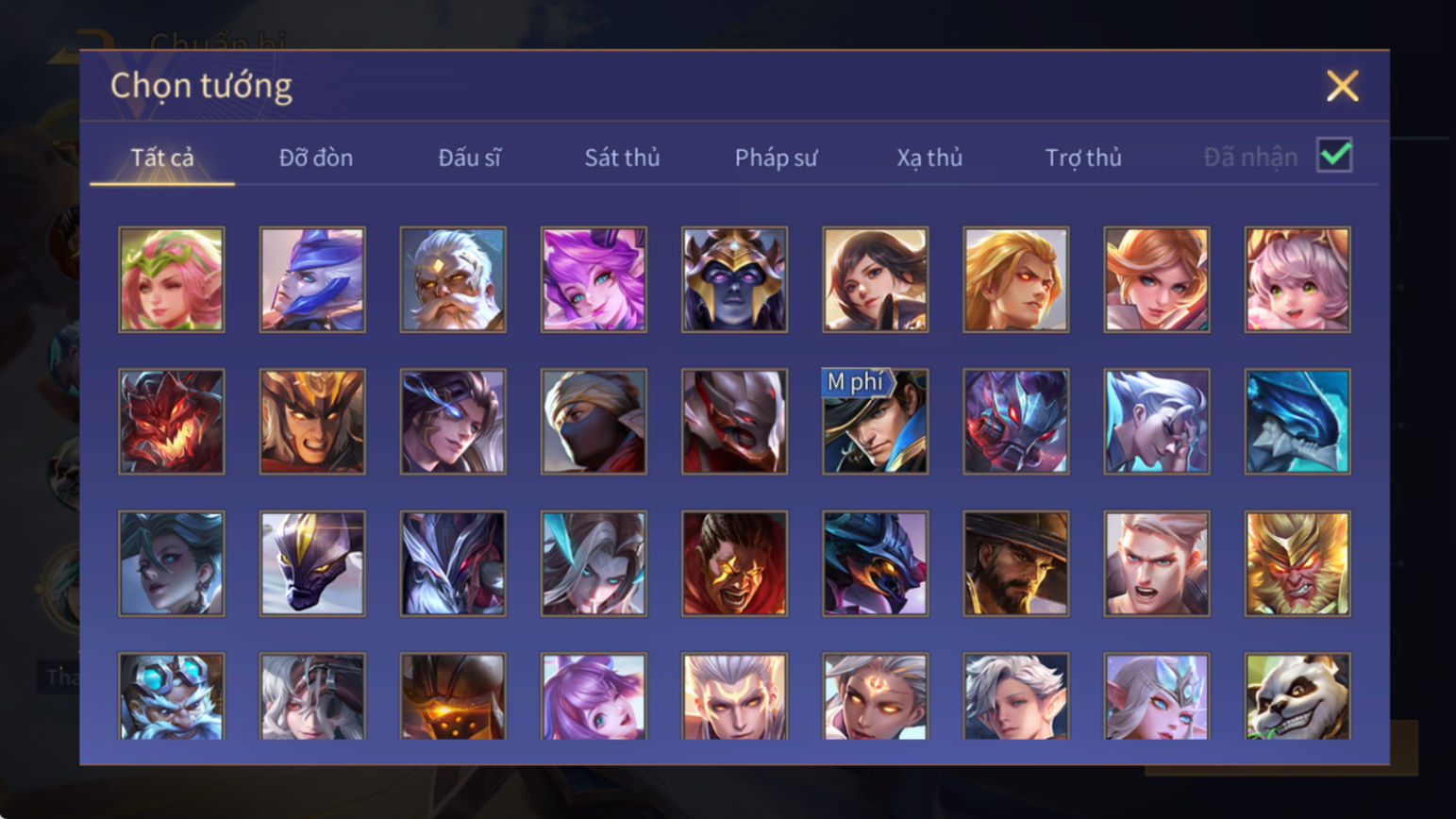Select the golden monkey king hero portrait

coord(1297,563)
